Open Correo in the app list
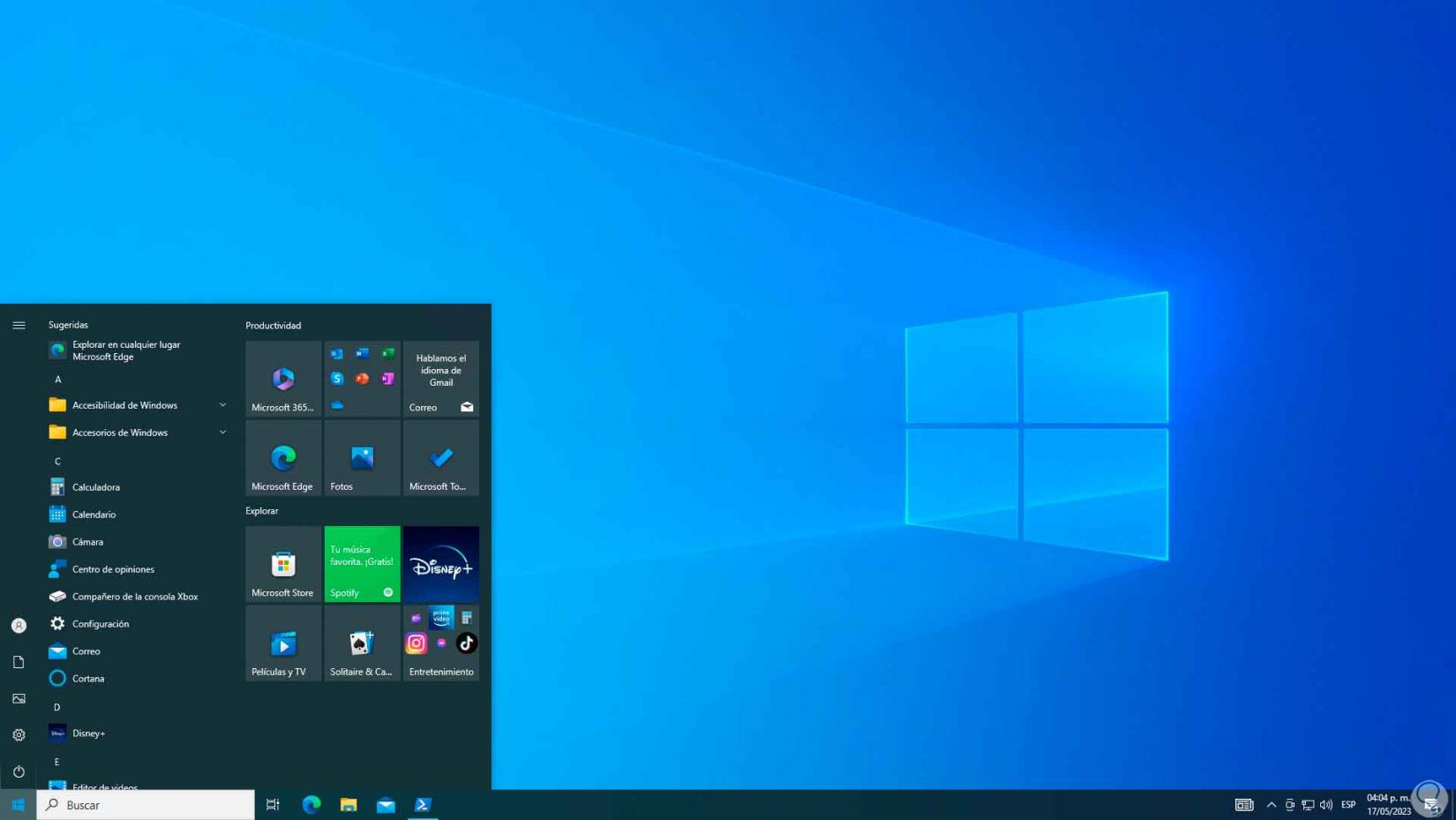 click(139, 651)
